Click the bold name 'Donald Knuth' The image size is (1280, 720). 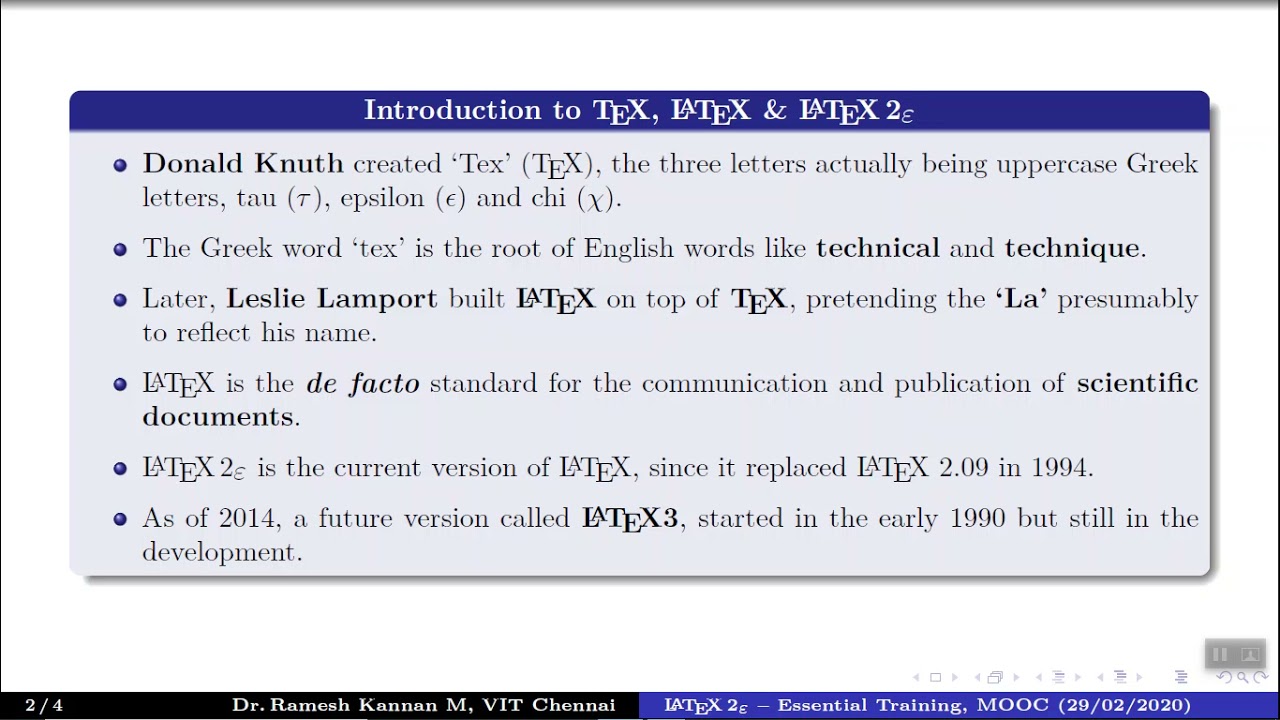click(243, 164)
